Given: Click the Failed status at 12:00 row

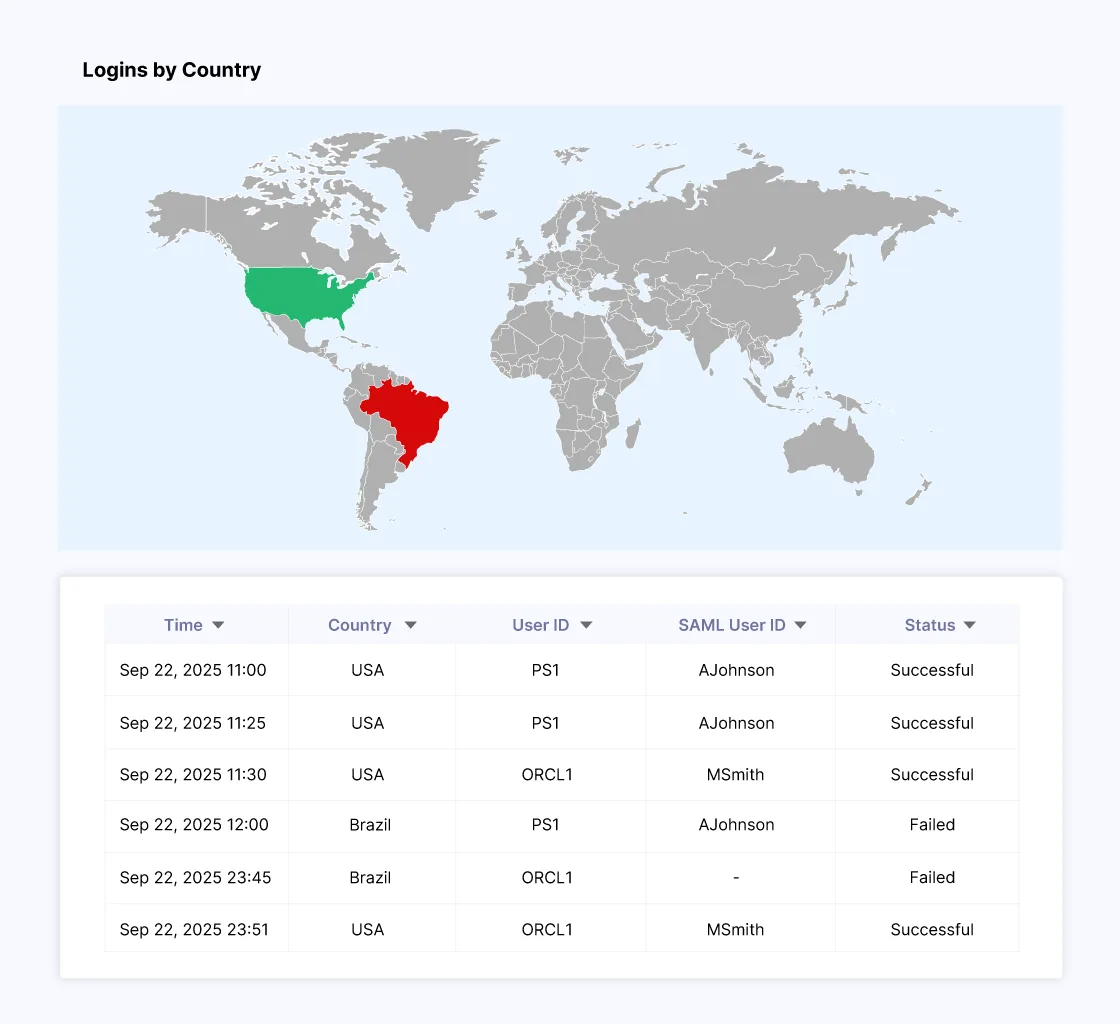Looking at the screenshot, I should point(932,825).
